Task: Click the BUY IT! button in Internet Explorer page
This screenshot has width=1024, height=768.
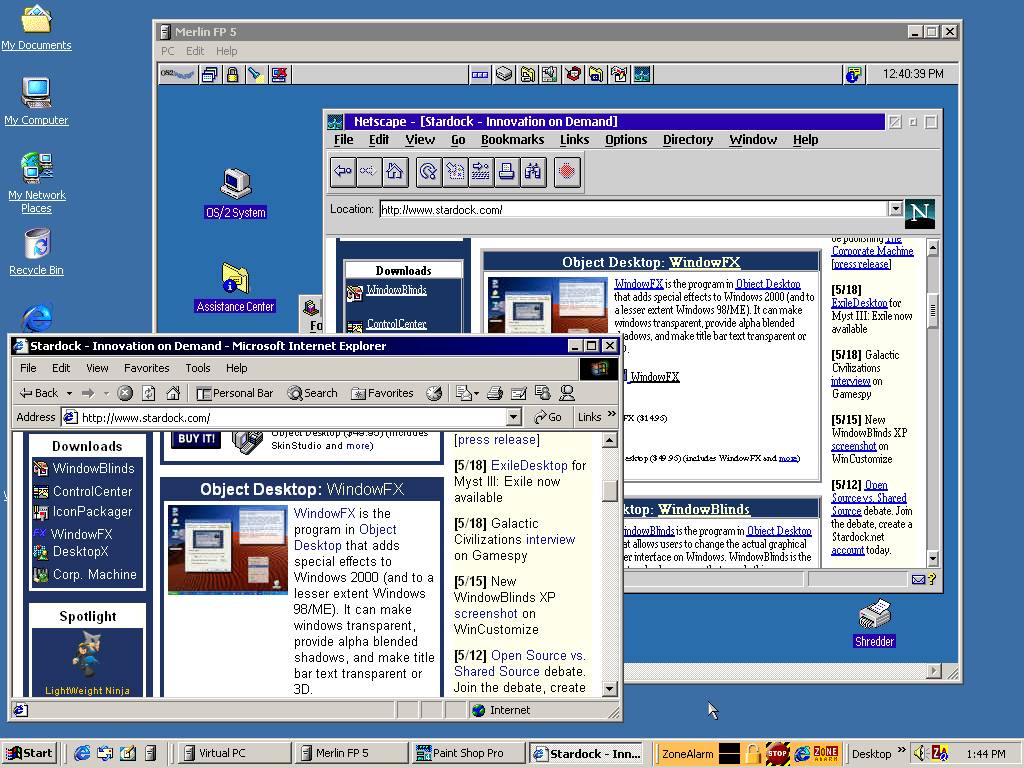Action: pyautogui.click(x=196, y=439)
